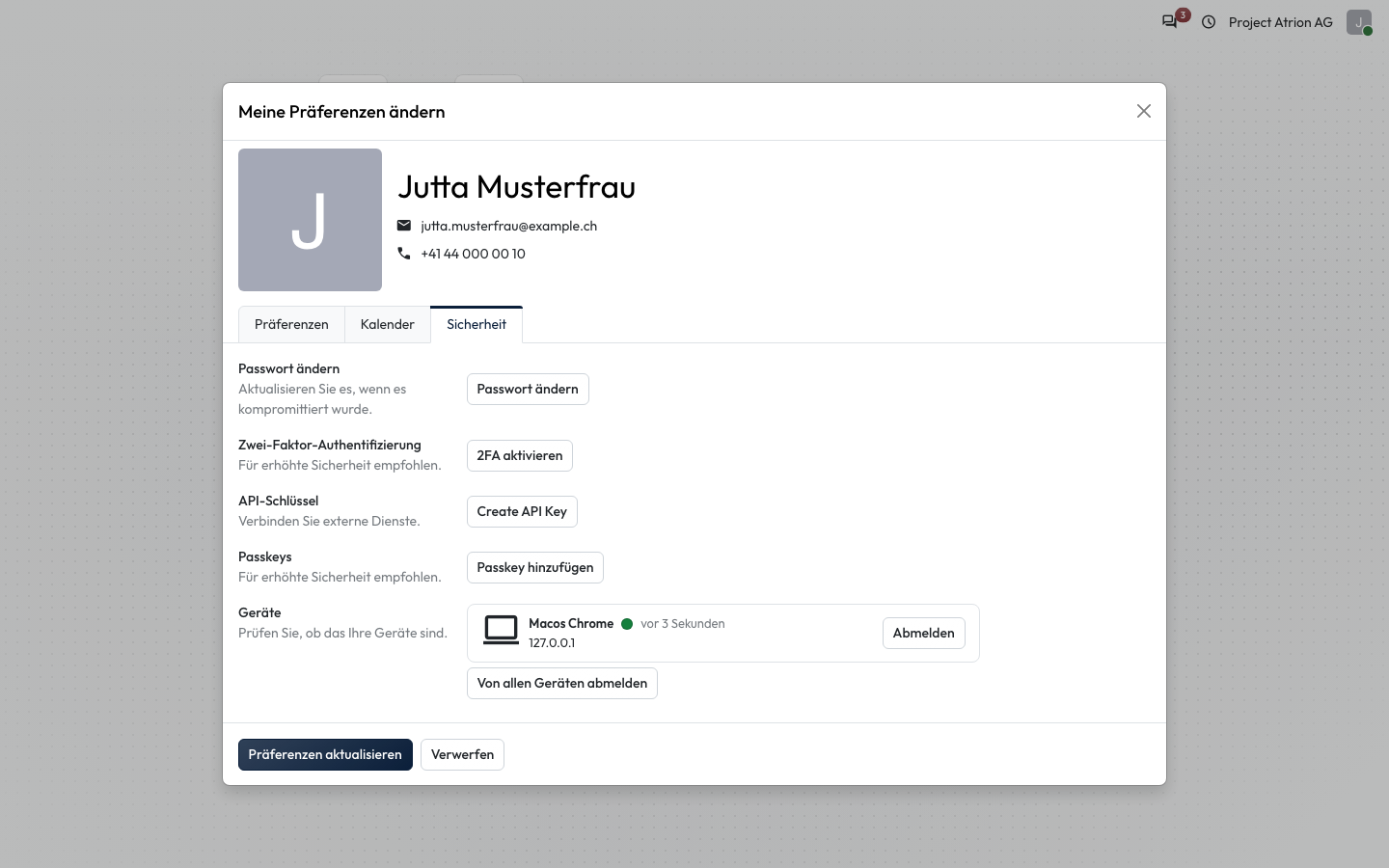This screenshot has height=868, width=1389.
Task: Open the chat messages icon with badge
Action: pyautogui.click(x=1171, y=21)
